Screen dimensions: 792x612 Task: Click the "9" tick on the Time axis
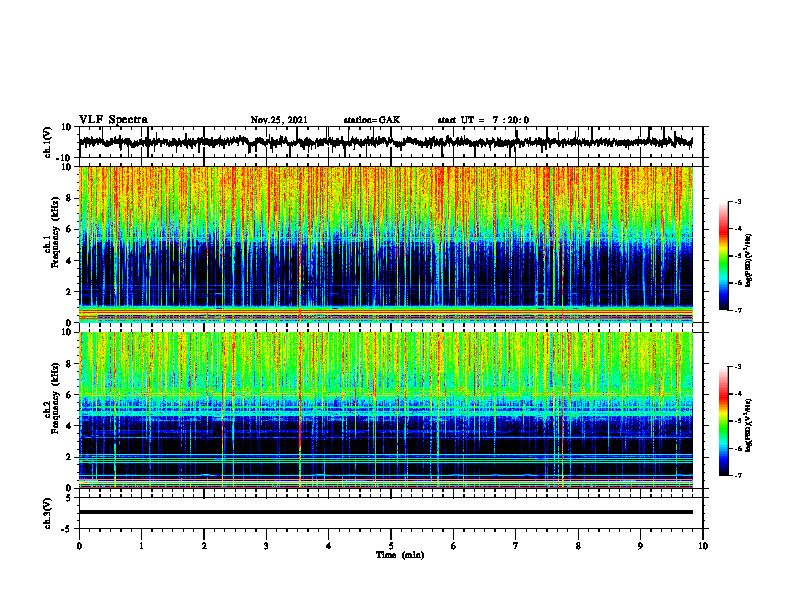(640, 546)
